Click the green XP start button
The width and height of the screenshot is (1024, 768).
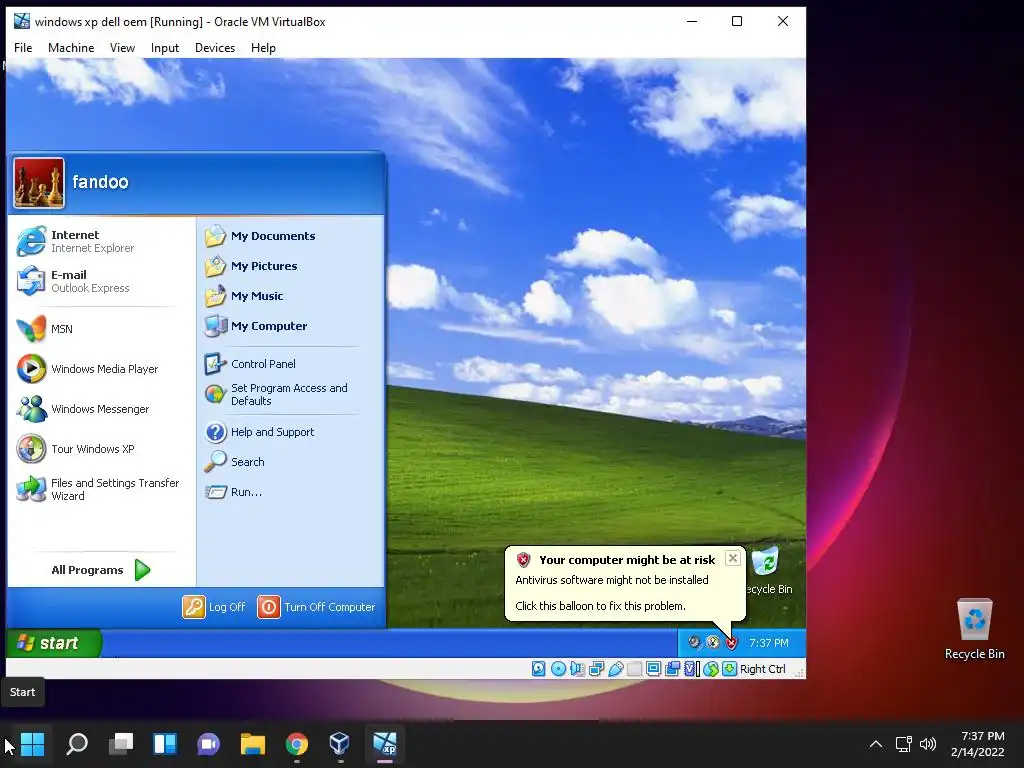click(x=54, y=643)
